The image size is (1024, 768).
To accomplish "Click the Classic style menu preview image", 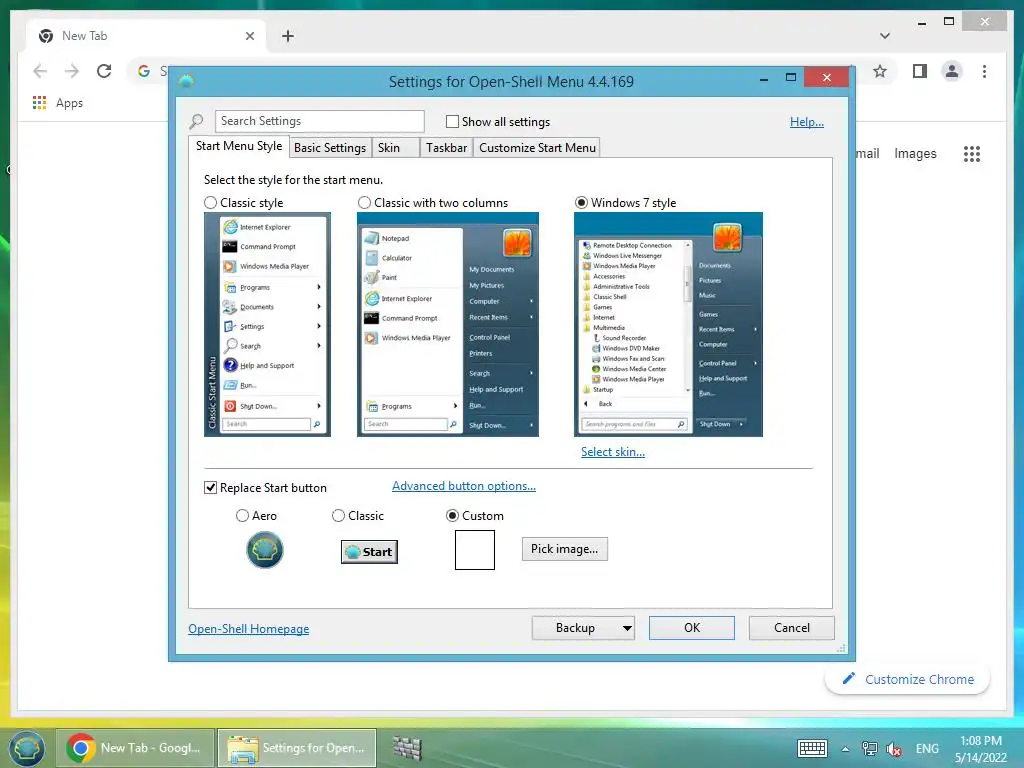I will click(267, 325).
